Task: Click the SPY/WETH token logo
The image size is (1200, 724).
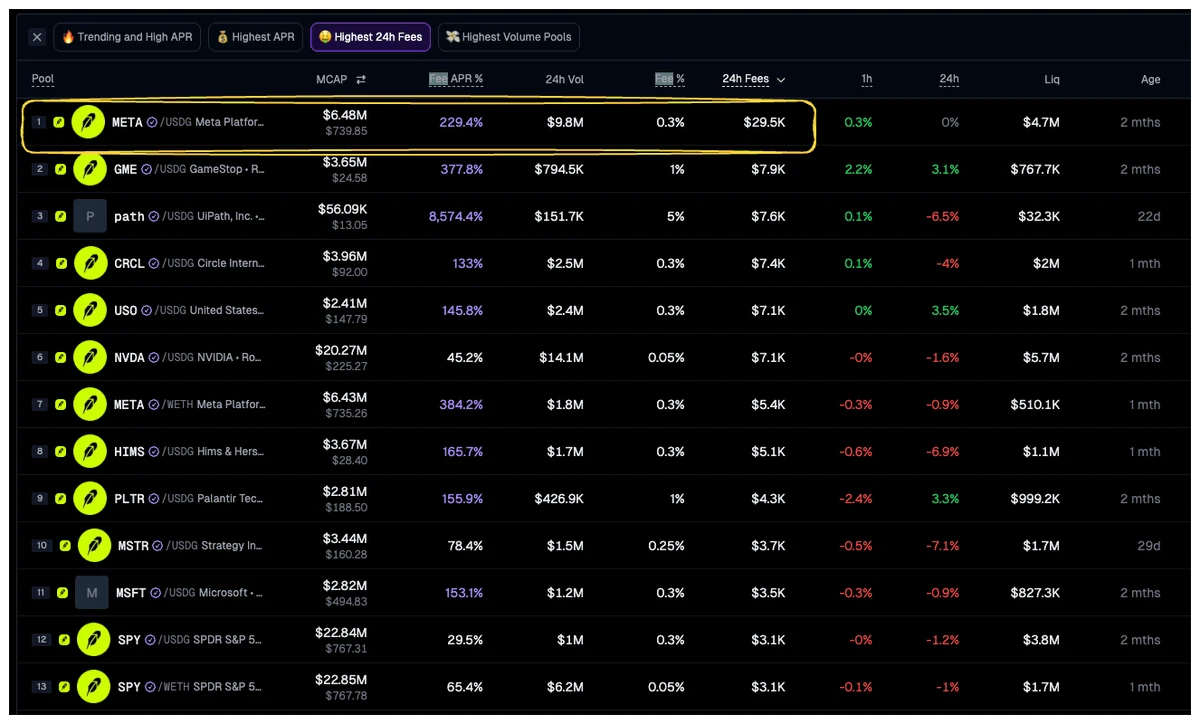Action: pyautogui.click(x=94, y=686)
